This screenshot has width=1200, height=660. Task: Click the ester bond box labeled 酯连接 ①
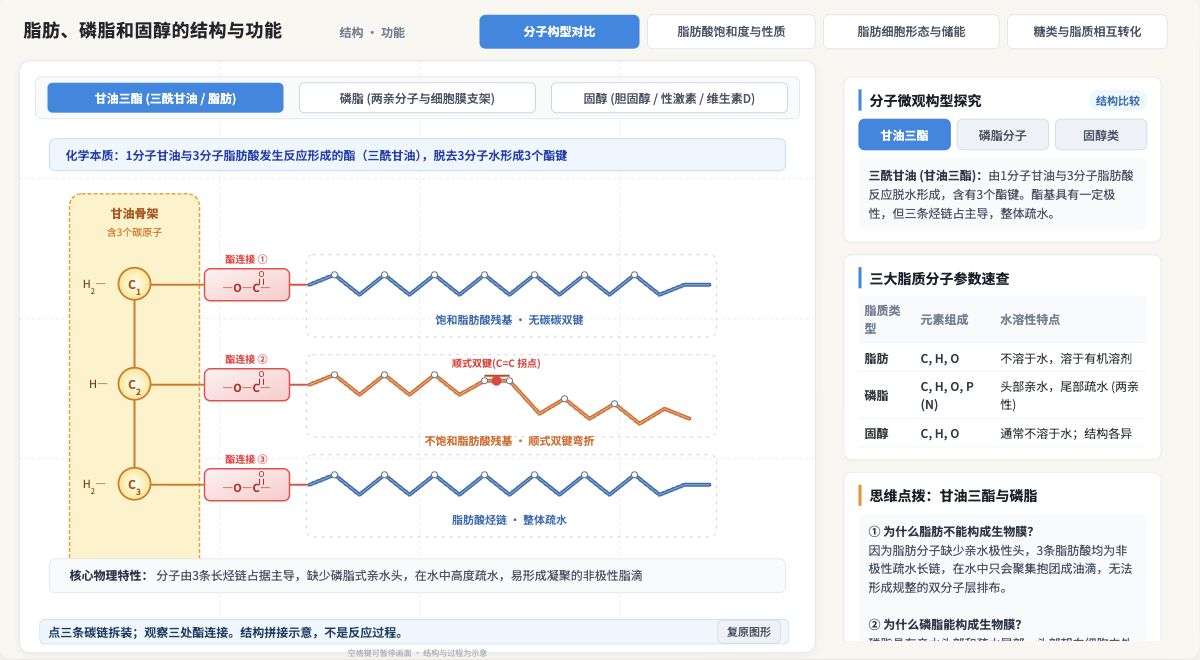coord(247,285)
